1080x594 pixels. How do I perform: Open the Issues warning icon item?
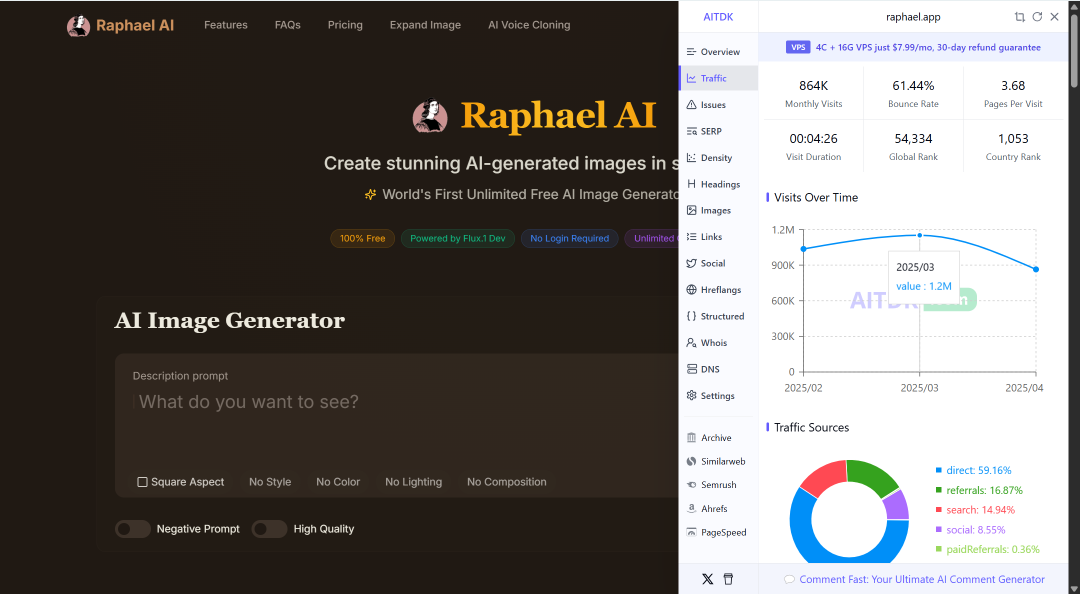pos(692,105)
